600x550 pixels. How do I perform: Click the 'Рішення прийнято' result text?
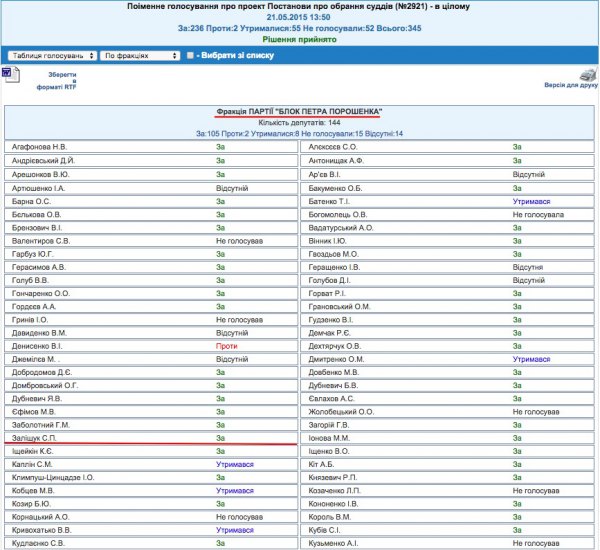tap(299, 39)
